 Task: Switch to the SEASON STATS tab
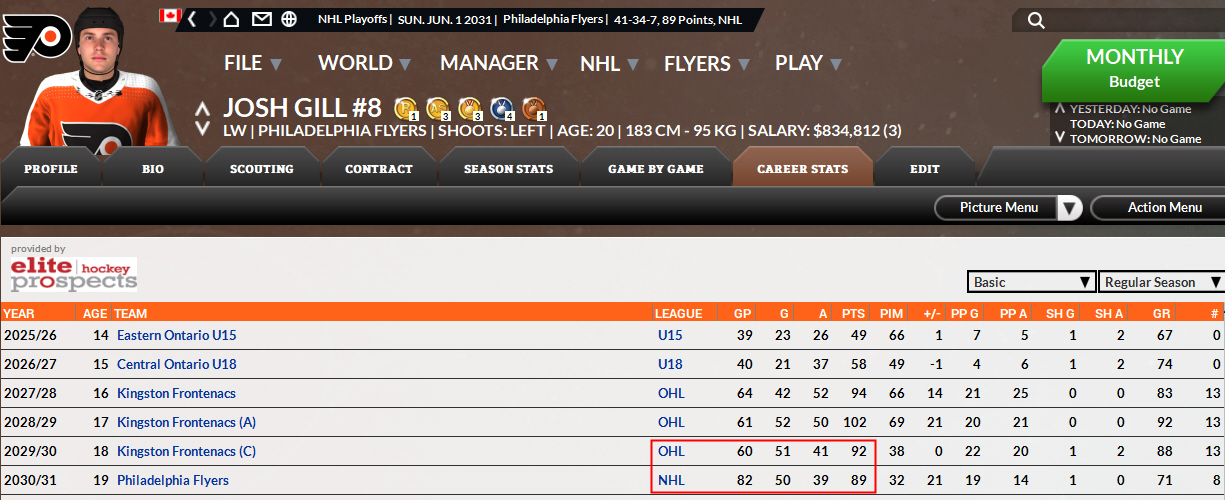[508, 169]
